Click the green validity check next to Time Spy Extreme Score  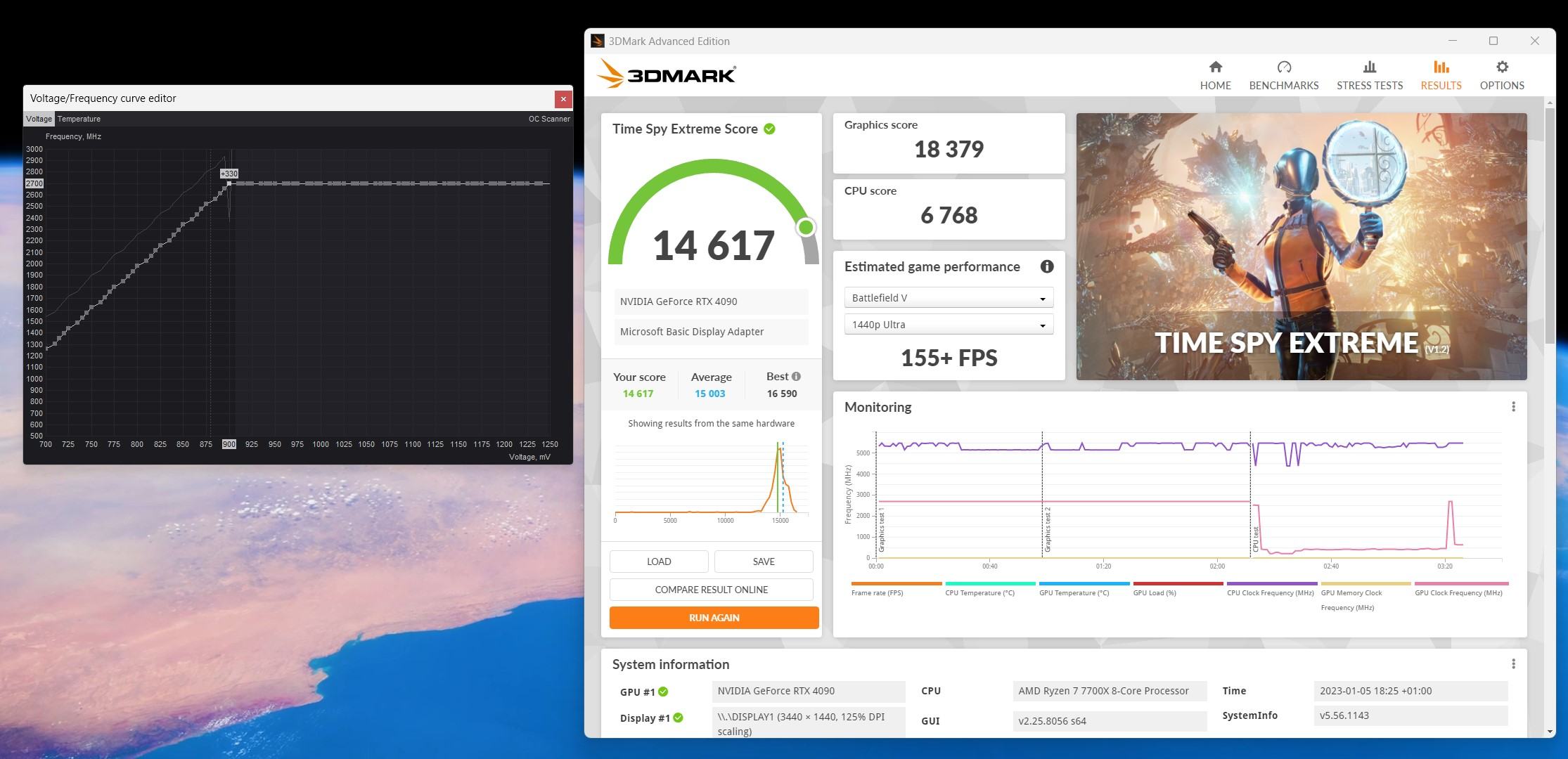(x=769, y=129)
